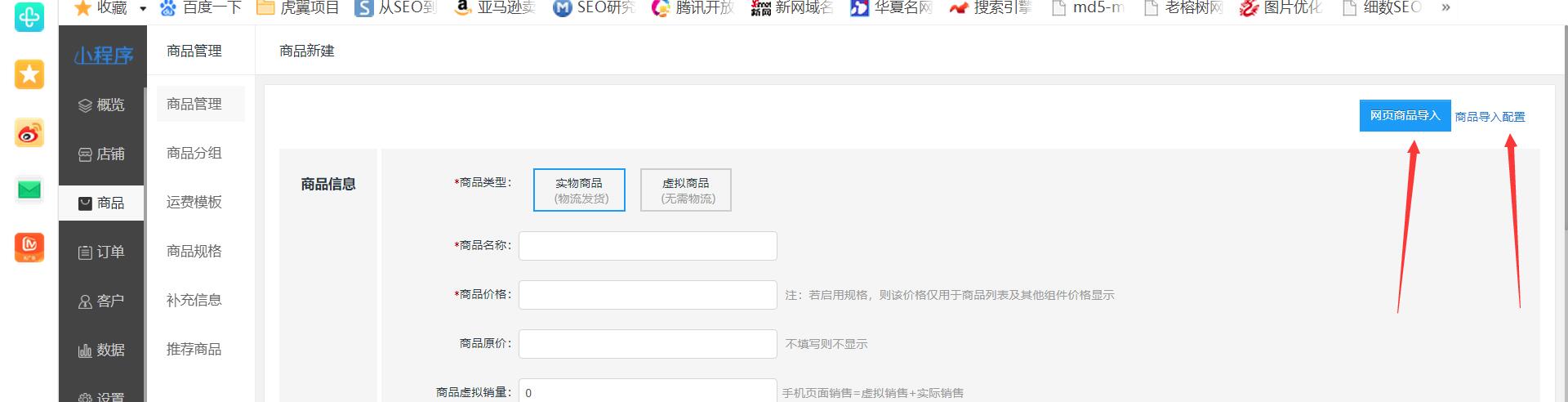Screen dimensions: 1568x402
Task: Select 虚拟商品 virtual product type
Action: click(x=685, y=190)
